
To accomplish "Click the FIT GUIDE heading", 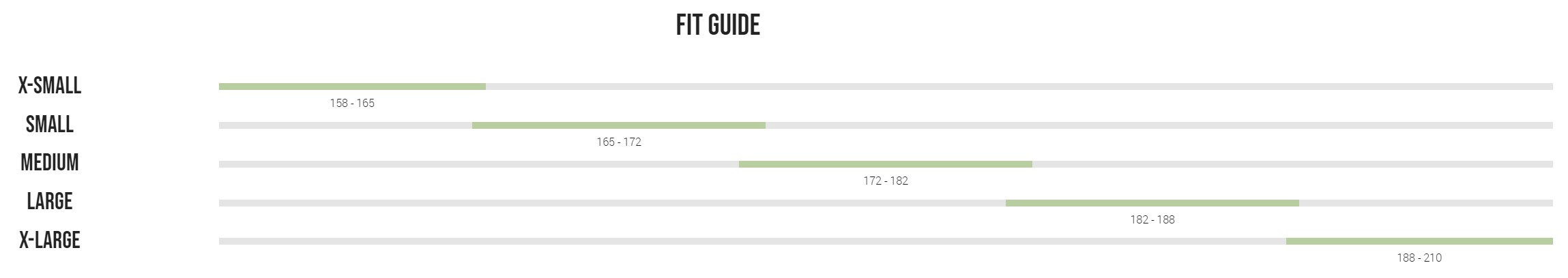I will point(718,25).
